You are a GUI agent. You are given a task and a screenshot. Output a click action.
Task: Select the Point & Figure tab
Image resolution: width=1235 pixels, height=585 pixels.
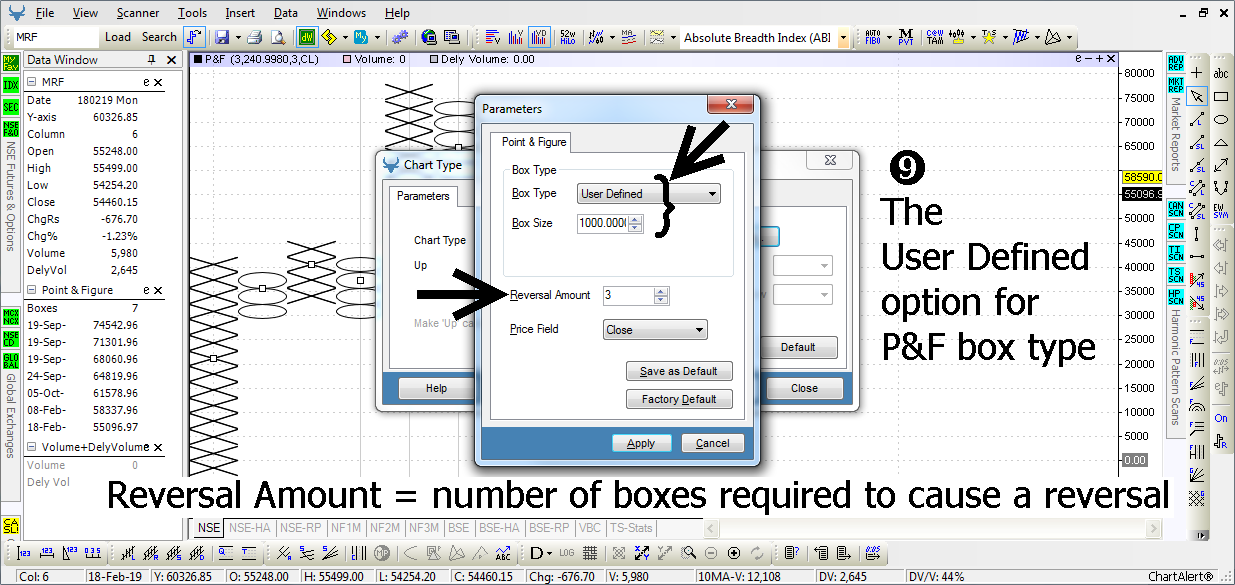534,142
